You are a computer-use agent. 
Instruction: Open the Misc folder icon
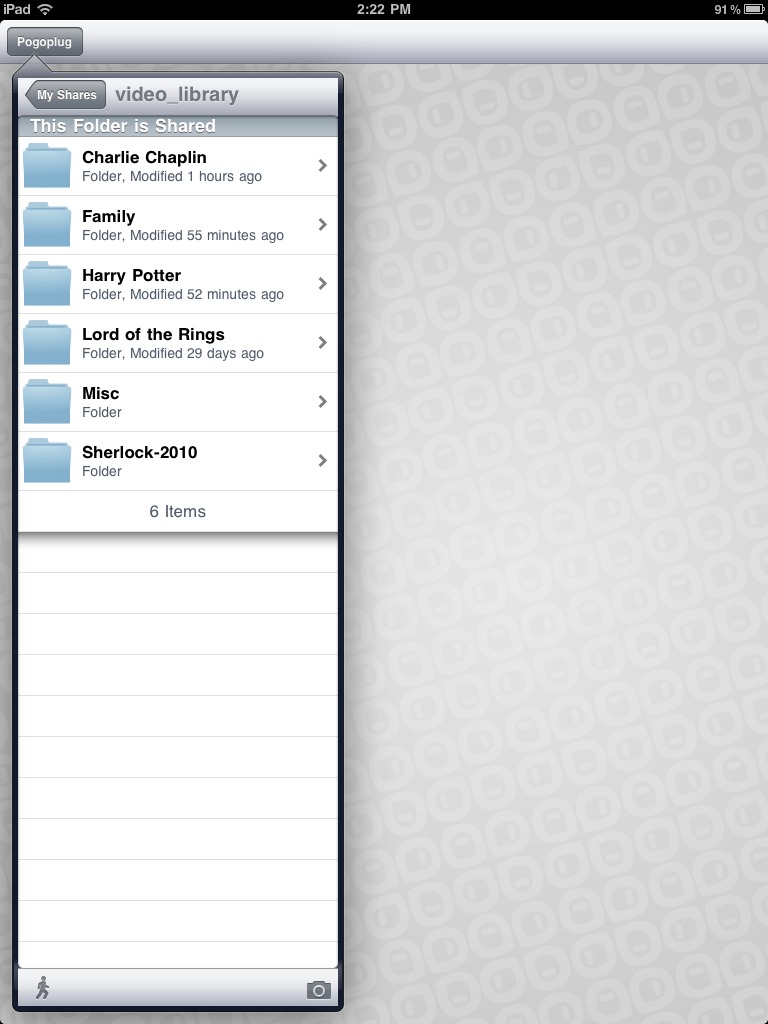click(x=47, y=401)
